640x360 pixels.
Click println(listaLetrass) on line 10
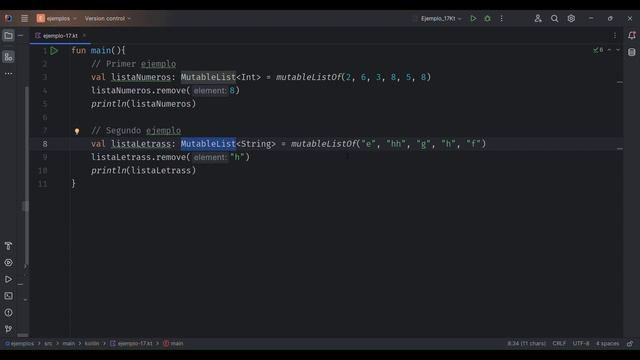pos(143,171)
